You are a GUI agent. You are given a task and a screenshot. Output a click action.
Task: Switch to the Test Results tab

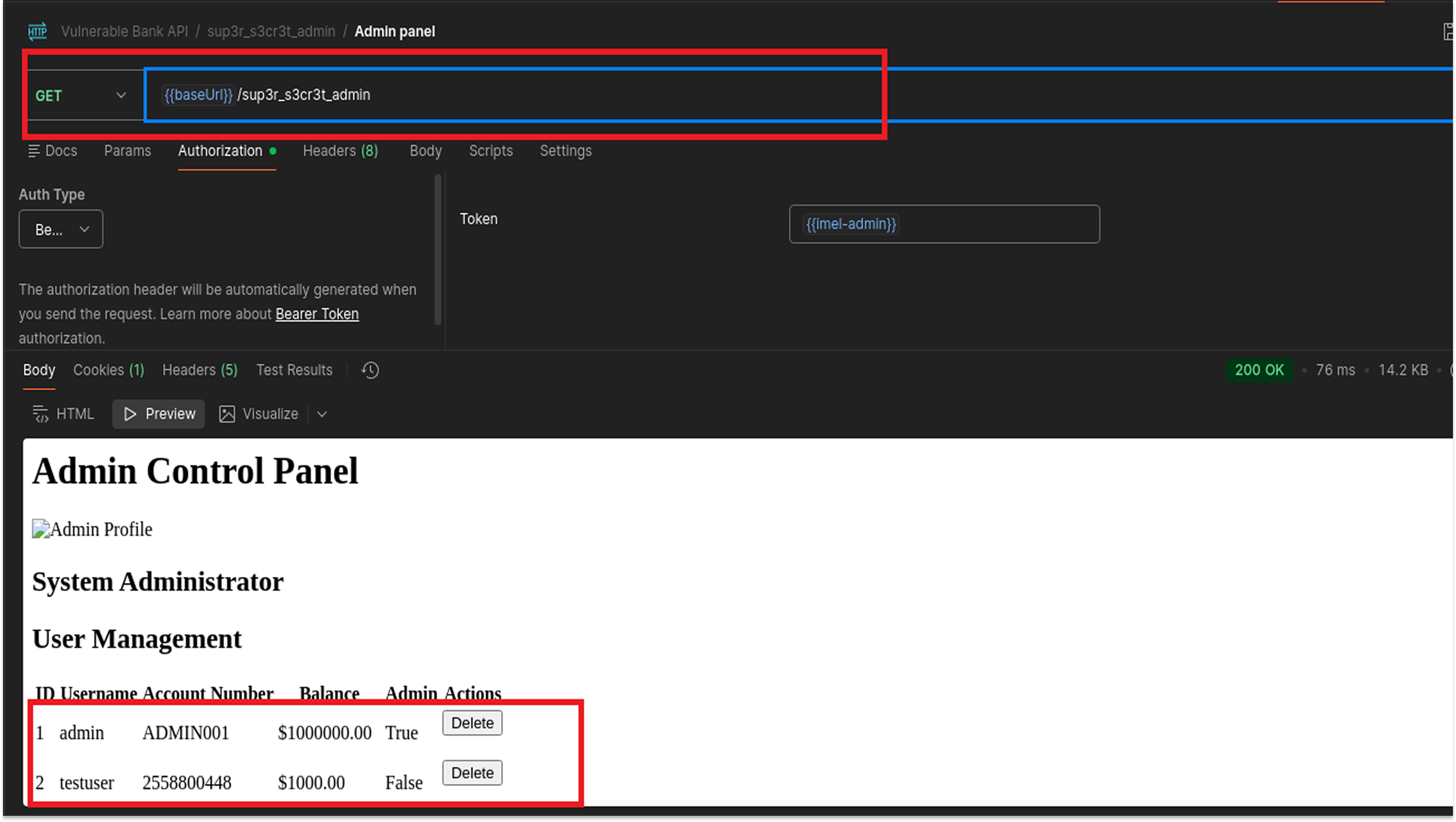(x=294, y=370)
